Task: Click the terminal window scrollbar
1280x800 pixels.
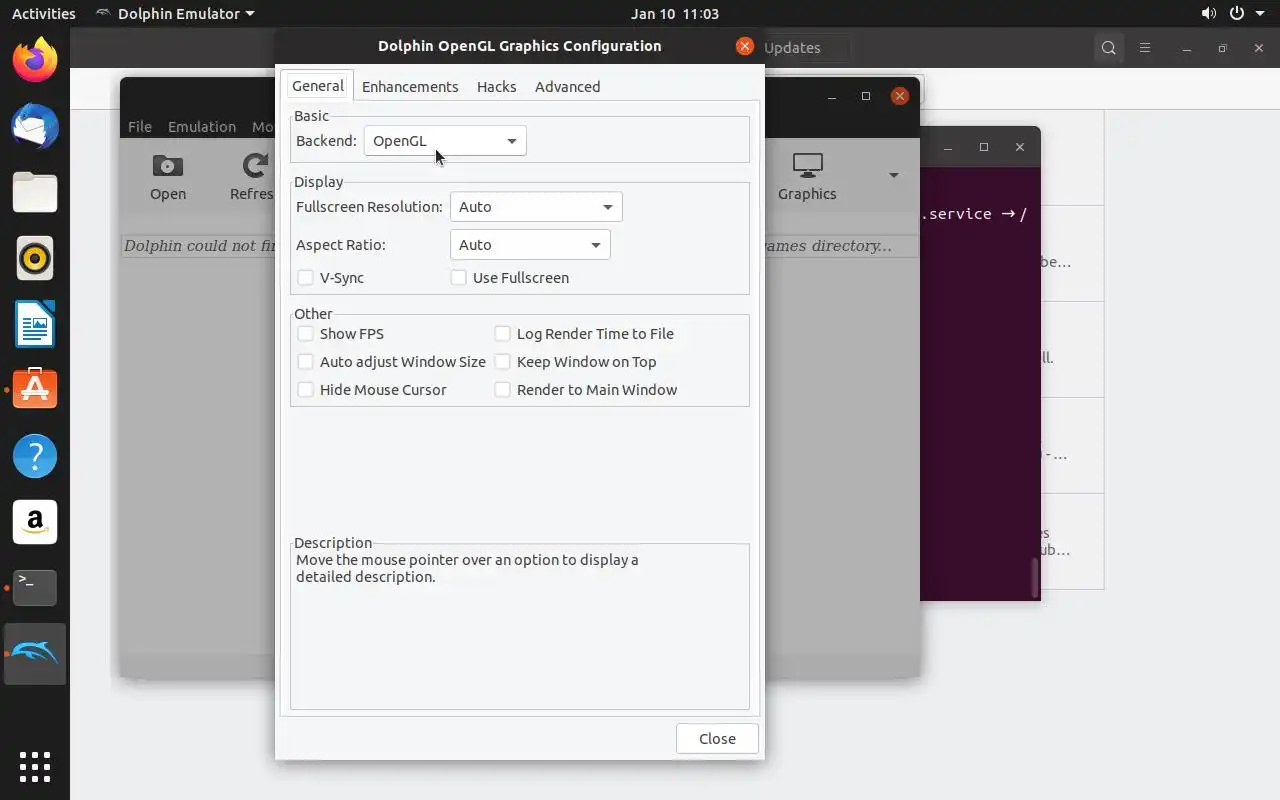Action: (x=1034, y=577)
